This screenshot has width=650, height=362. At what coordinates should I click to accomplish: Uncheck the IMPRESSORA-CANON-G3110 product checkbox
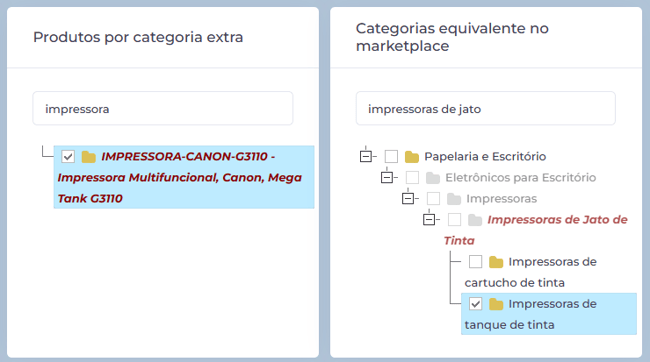point(68,157)
